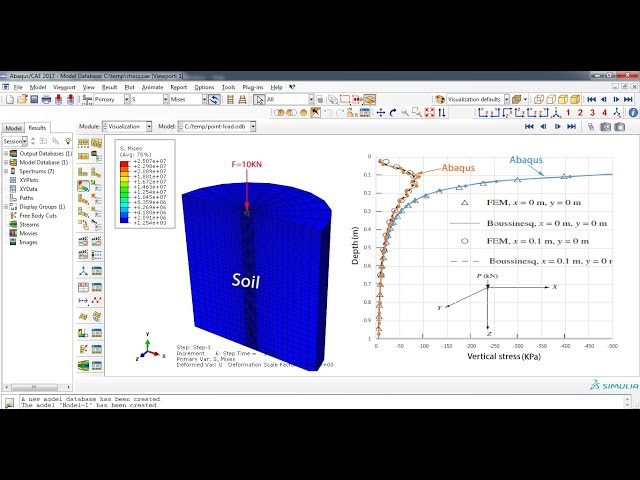Apply saved view 3

(x=592, y=113)
